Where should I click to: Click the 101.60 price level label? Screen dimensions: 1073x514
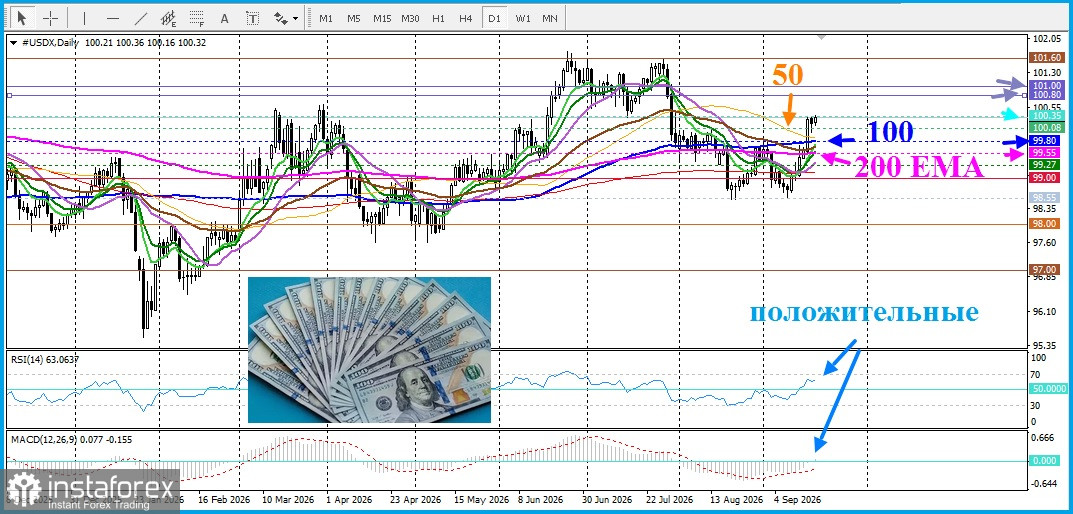click(1044, 58)
